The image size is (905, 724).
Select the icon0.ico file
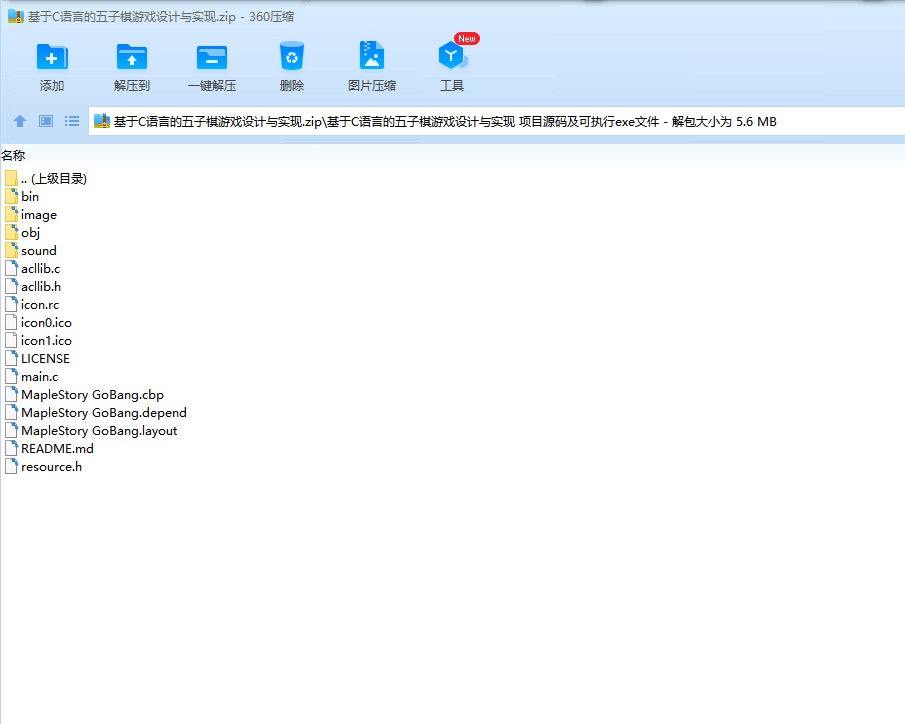[x=39, y=323]
